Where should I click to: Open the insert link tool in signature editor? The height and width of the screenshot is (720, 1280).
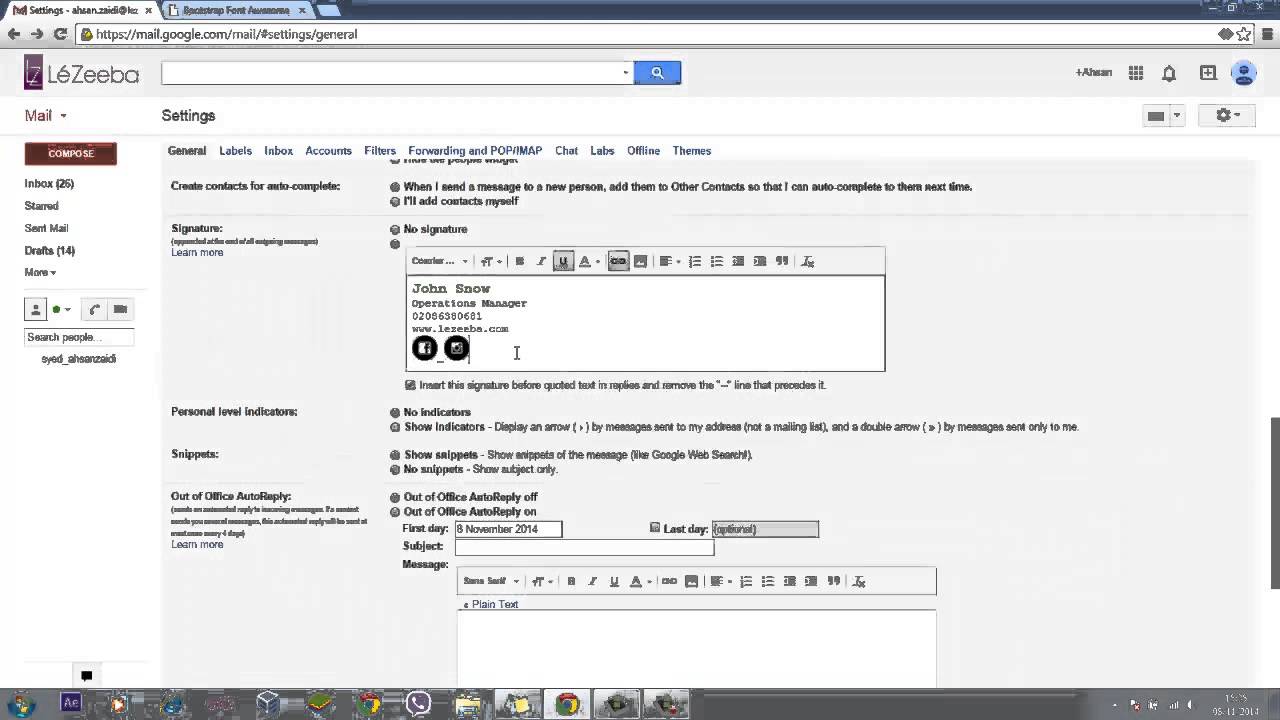click(617, 261)
